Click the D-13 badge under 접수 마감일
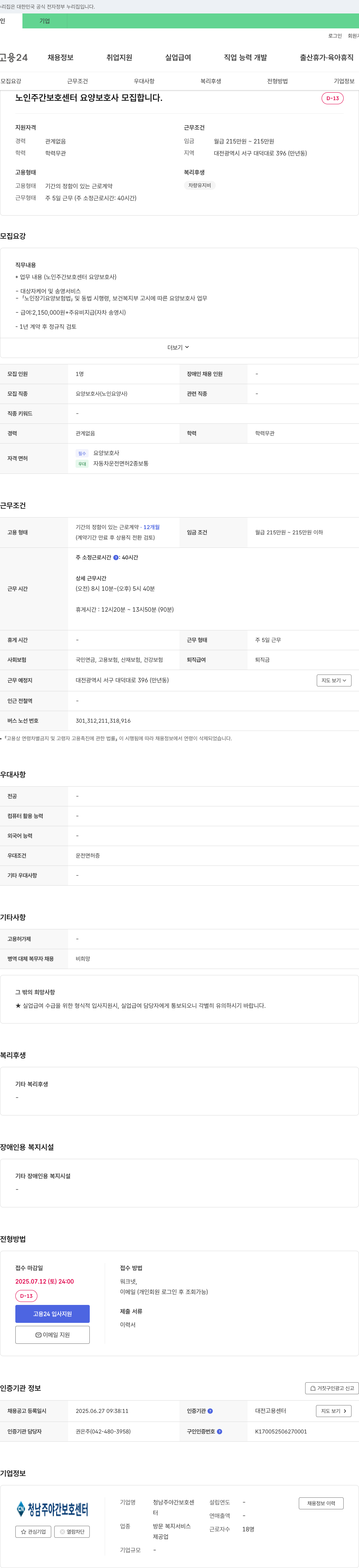The image size is (359, 1568). pos(26,1296)
